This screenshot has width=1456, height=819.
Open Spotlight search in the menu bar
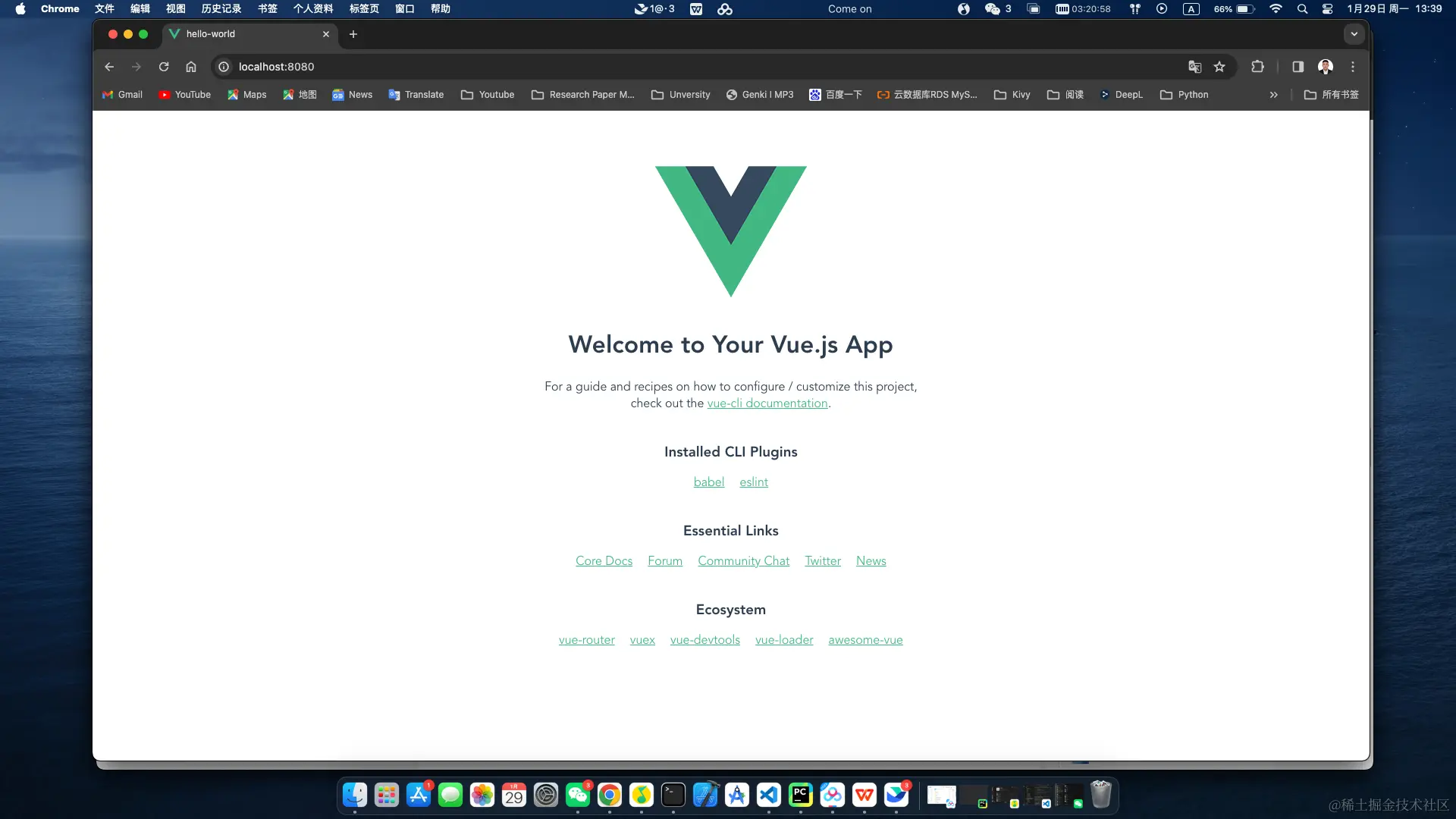point(1302,9)
